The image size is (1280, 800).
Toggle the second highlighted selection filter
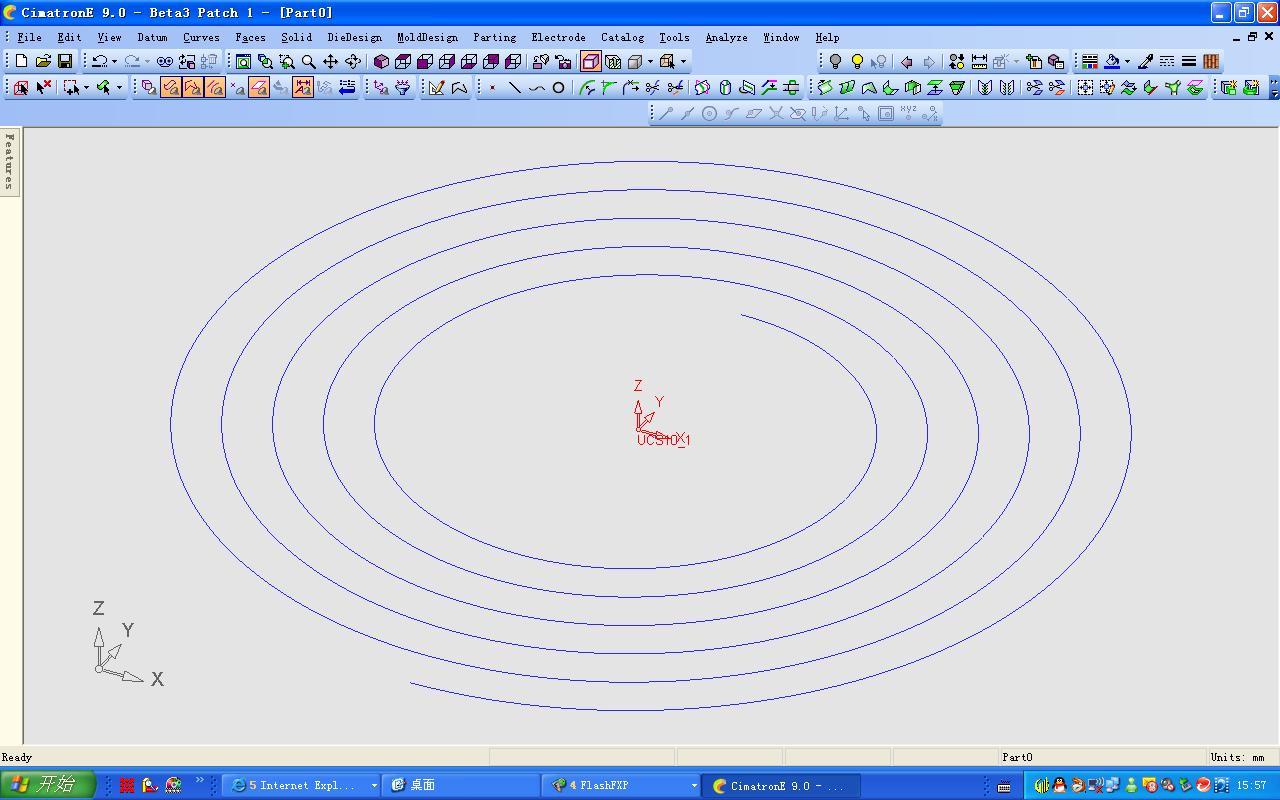[x=193, y=88]
